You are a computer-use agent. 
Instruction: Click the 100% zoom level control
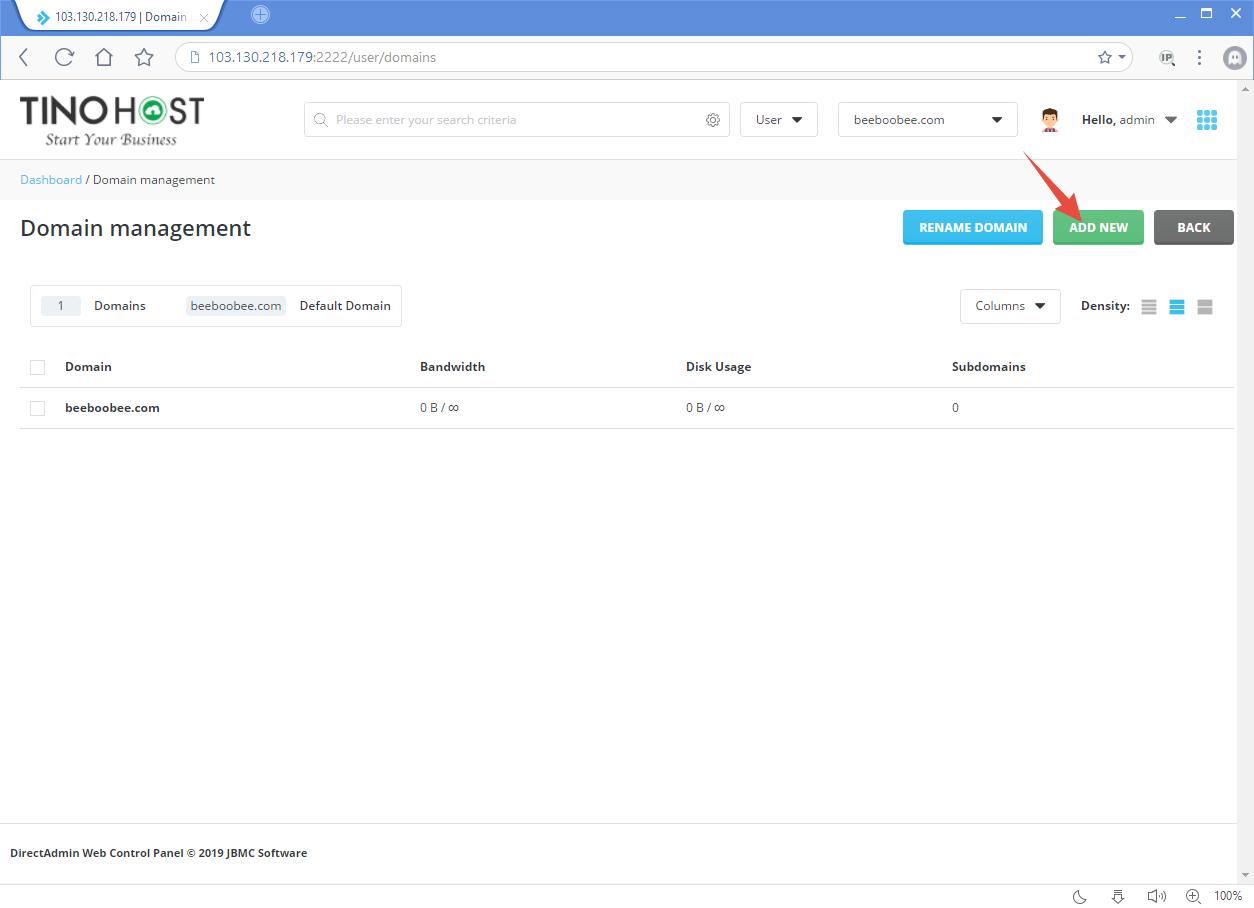pyautogui.click(x=1228, y=896)
